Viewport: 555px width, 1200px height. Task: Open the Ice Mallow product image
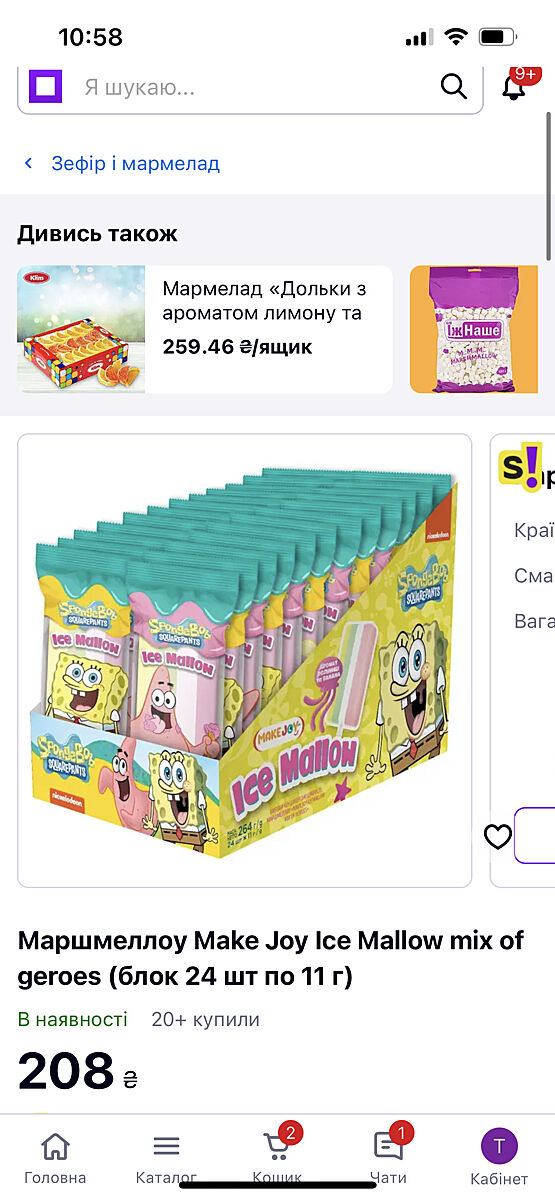[x=245, y=660]
